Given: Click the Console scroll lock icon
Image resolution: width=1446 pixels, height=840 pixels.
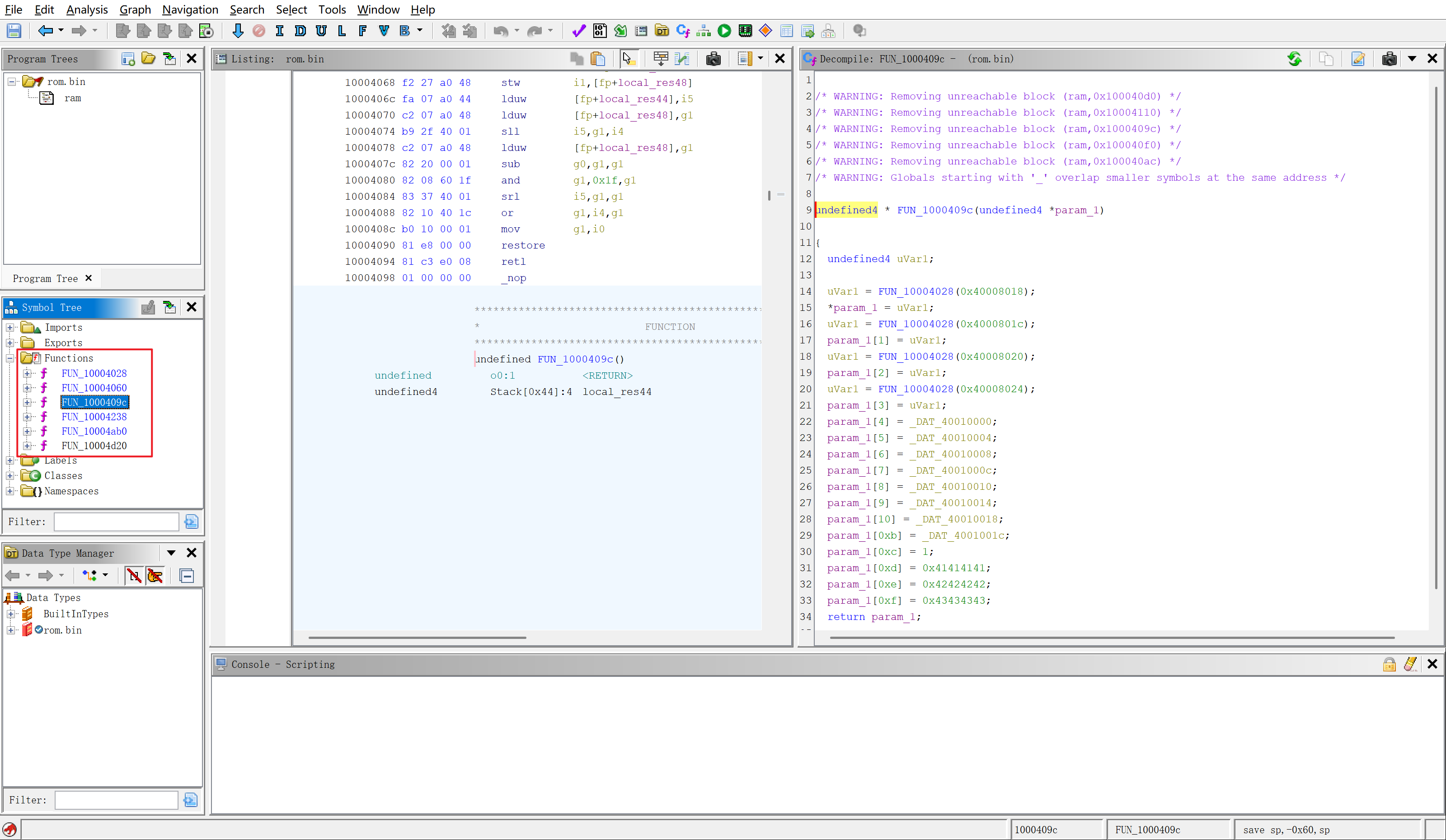Looking at the screenshot, I should (x=1389, y=664).
